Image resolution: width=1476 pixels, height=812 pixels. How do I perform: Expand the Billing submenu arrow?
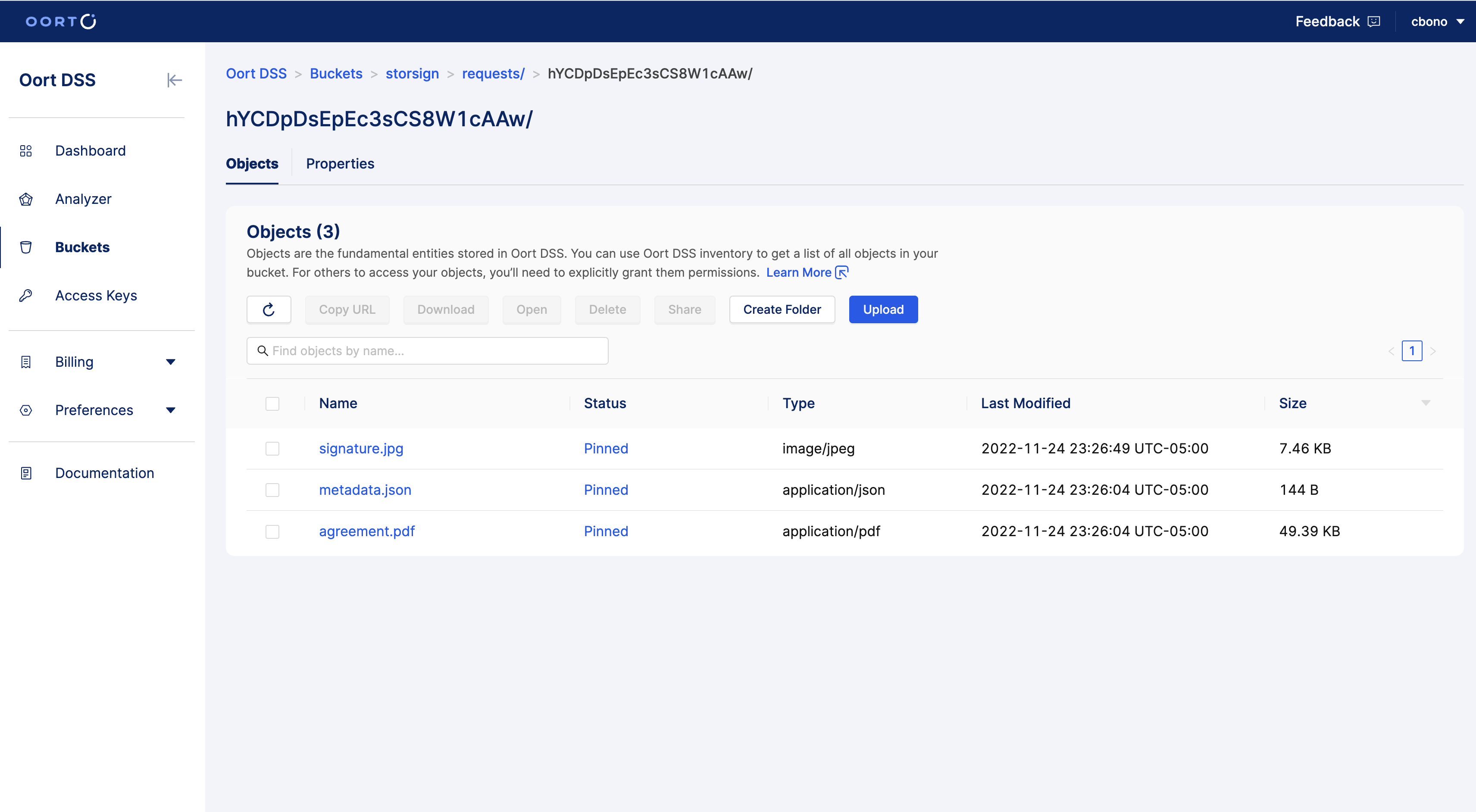tap(170, 362)
